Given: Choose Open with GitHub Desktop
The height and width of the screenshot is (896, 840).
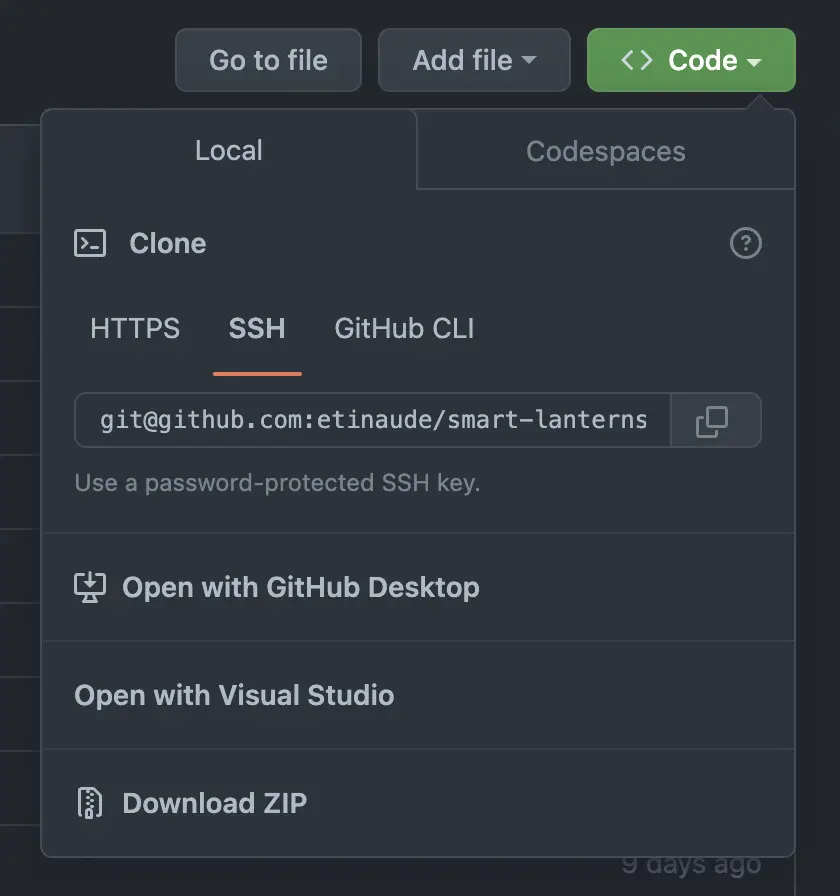Looking at the screenshot, I should pyautogui.click(x=418, y=587).
